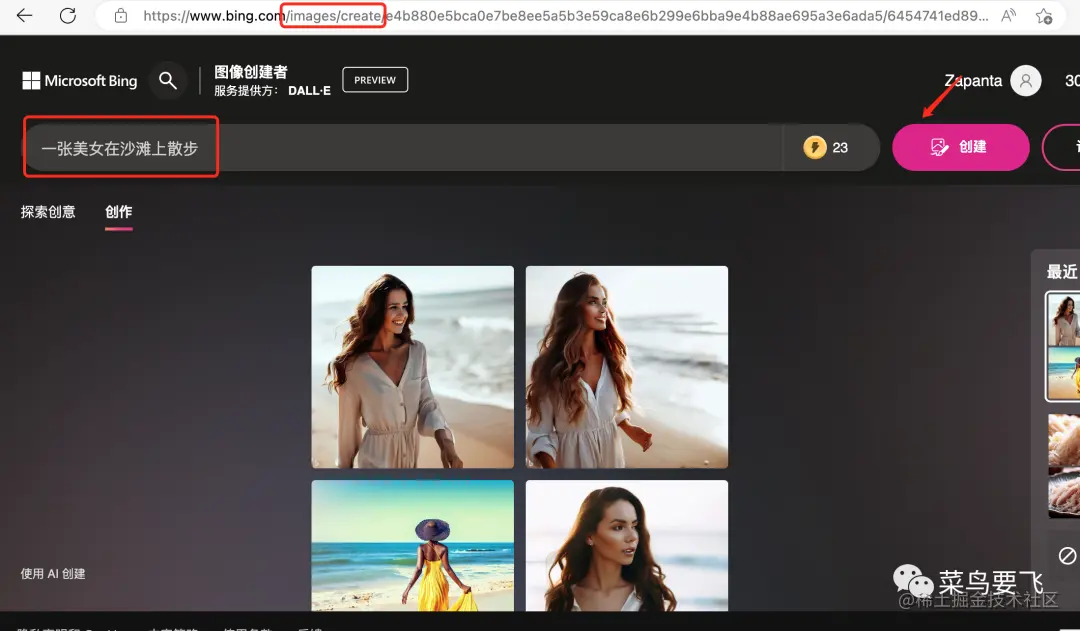Click the browser address bar URL
The image size is (1080, 631).
pyautogui.click(x=565, y=16)
